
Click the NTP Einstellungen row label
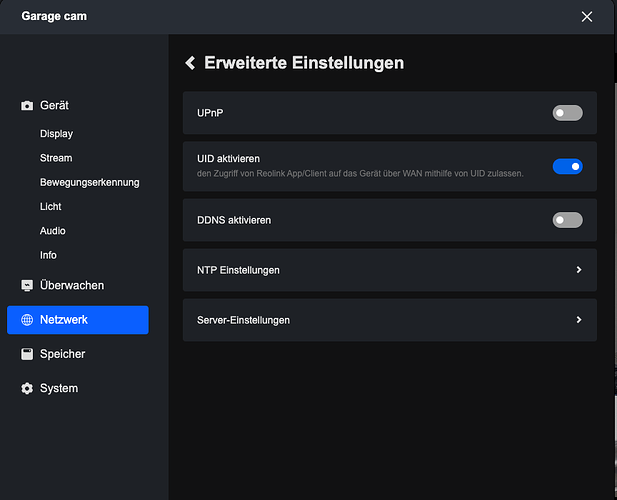(238, 270)
